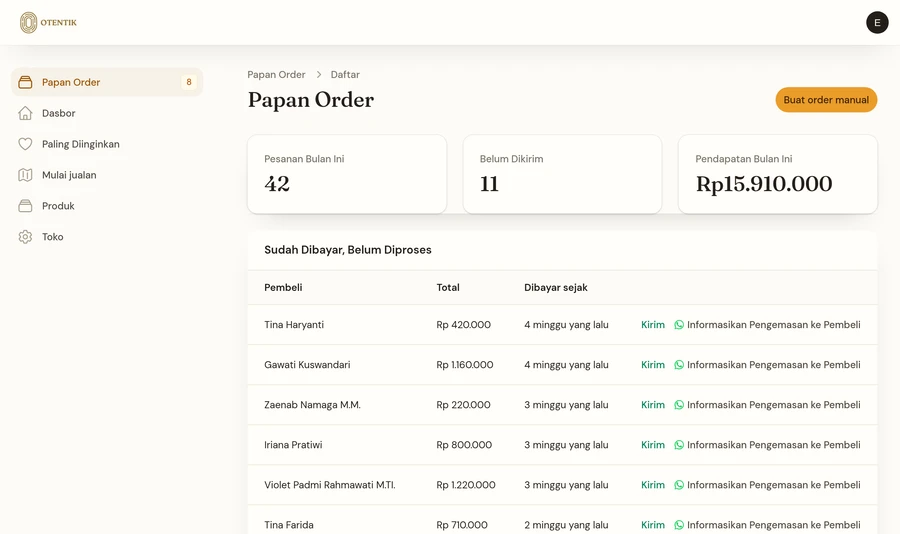Navigate to Produk menu item
Viewport: 900px width, 534px height.
click(x=107, y=206)
